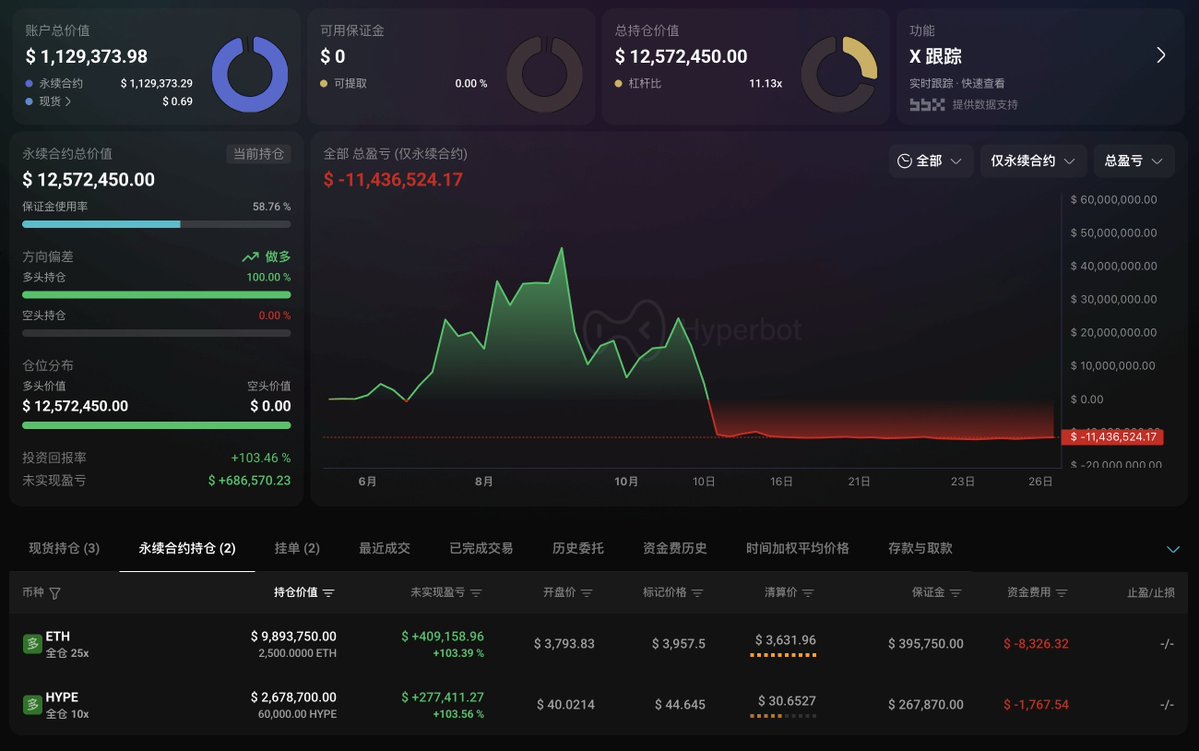Open the 历史委托 tab
Screen dimensions: 1199x751
578,548
